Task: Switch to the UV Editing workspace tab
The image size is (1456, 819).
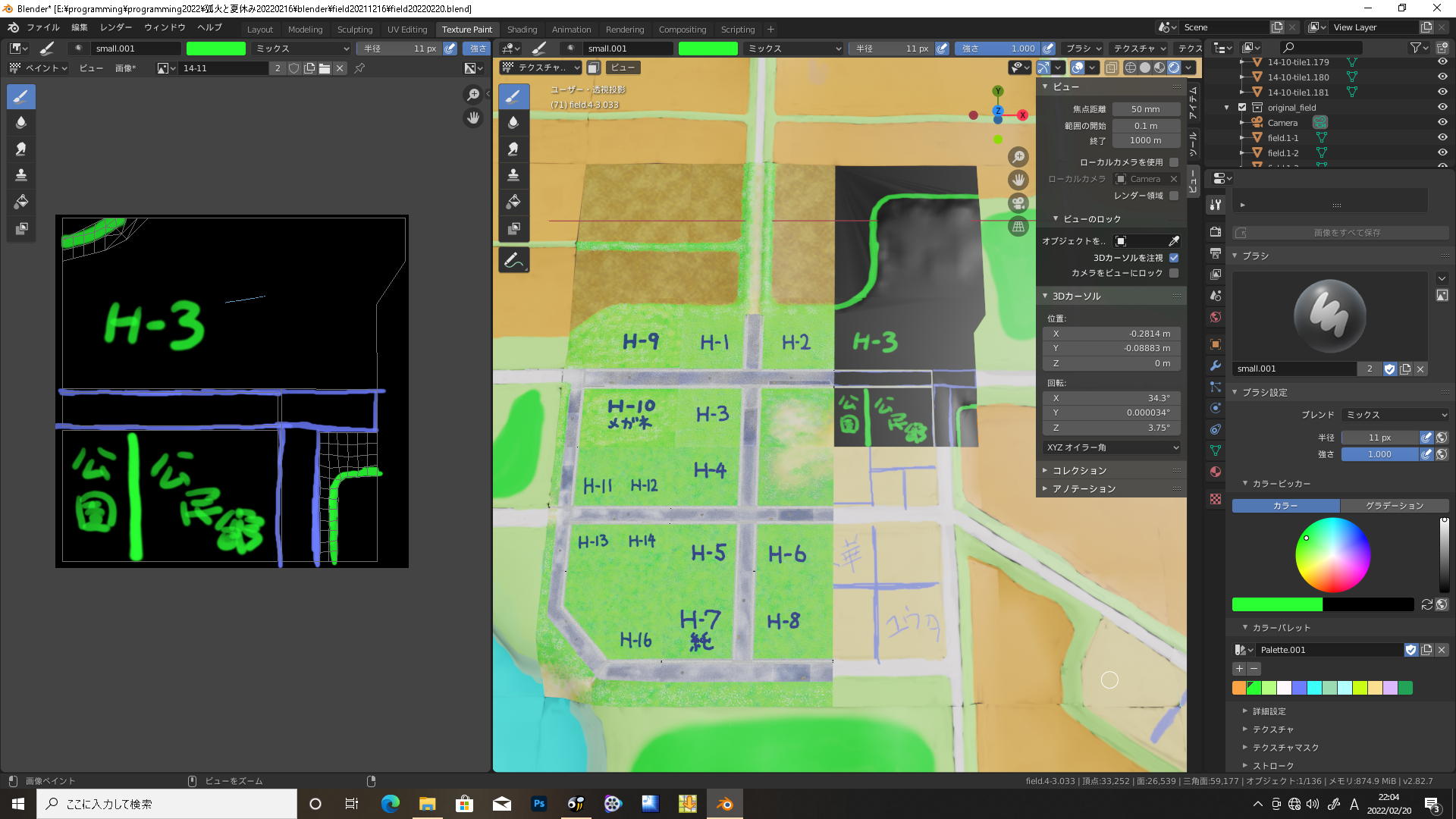Action: point(407,30)
